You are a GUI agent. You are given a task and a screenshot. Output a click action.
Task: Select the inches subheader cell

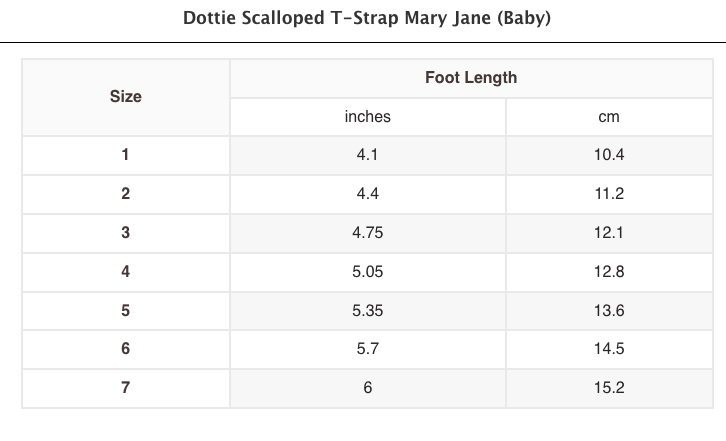[x=367, y=117]
